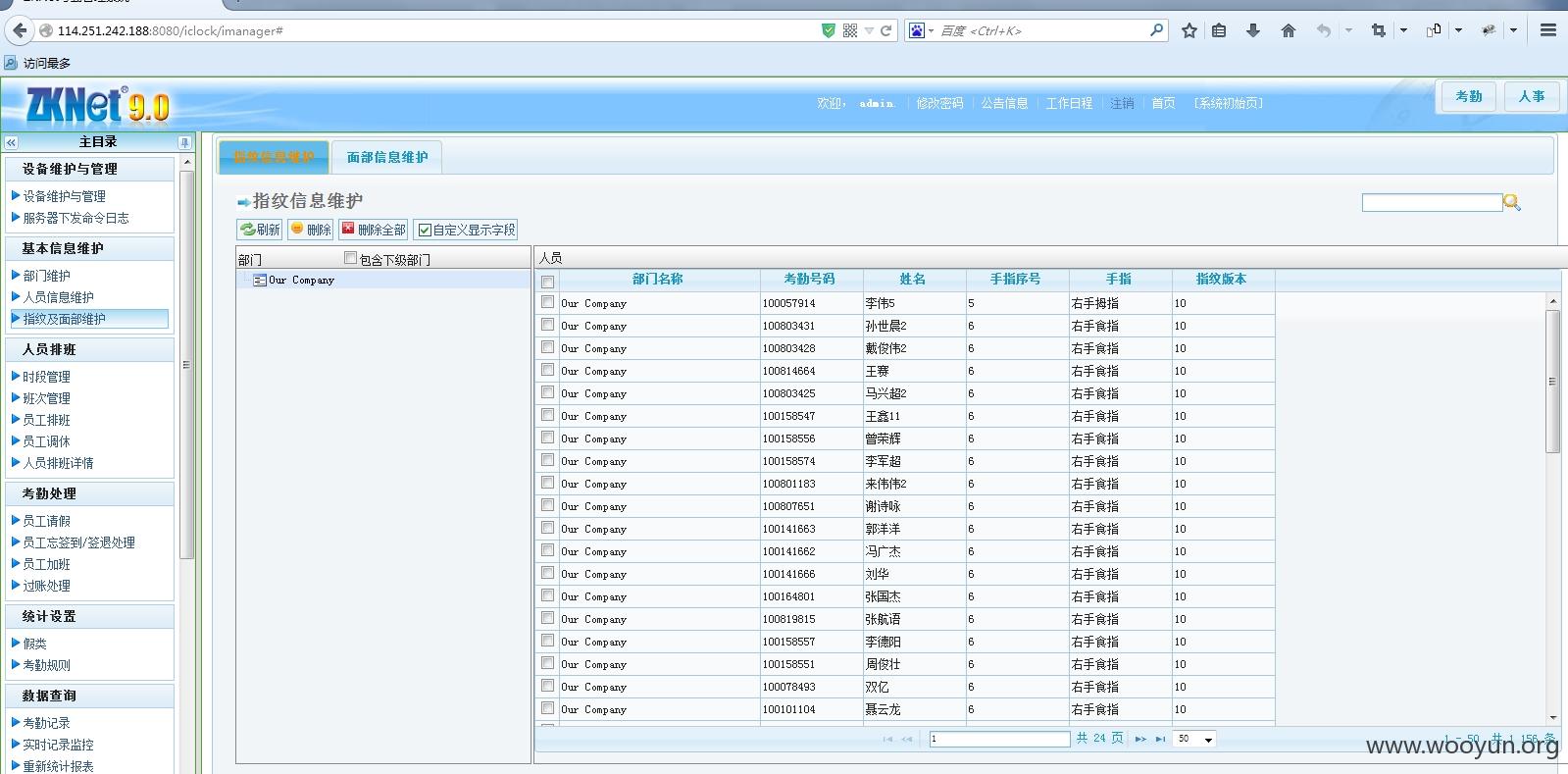This screenshot has height=774, width=1568.
Task: Jump to last page of the table
Action: click(x=1160, y=739)
